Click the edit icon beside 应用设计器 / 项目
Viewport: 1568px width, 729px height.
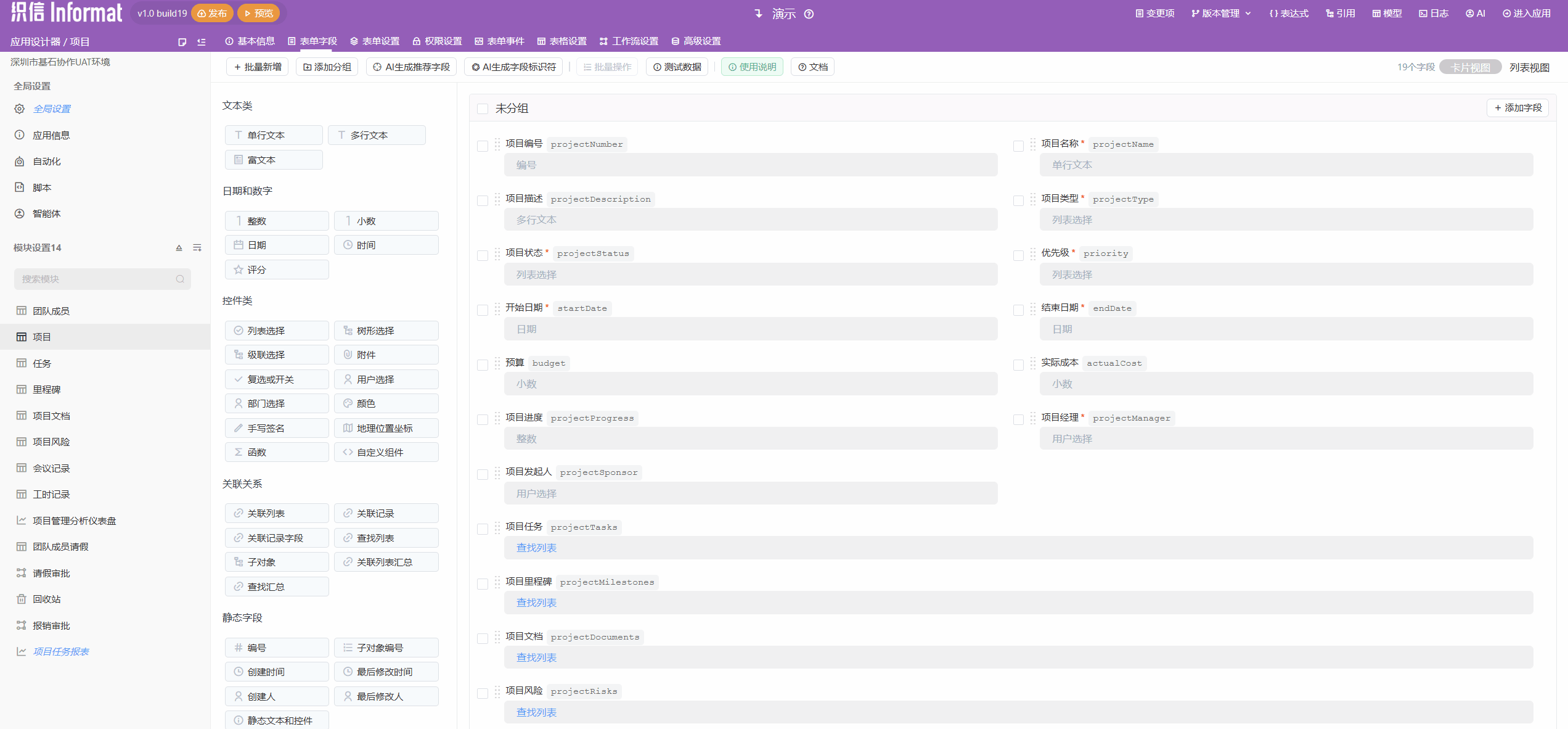(x=182, y=42)
